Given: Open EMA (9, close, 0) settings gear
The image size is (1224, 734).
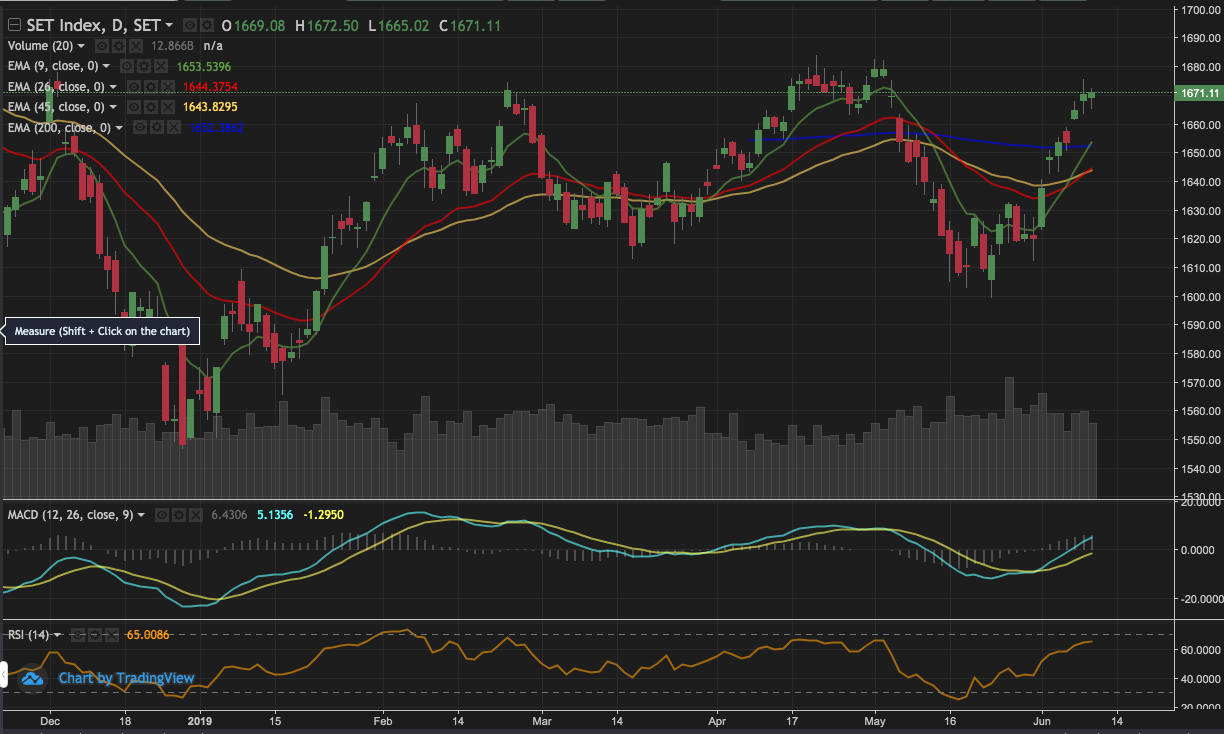Looking at the screenshot, I should coord(144,66).
